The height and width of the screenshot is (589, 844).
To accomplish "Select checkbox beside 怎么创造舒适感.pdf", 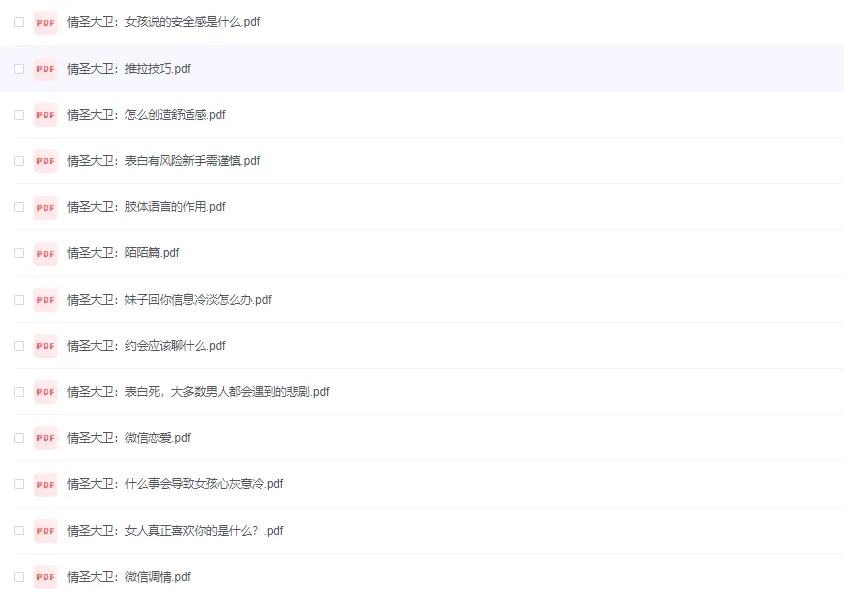I will pyautogui.click(x=19, y=115).
